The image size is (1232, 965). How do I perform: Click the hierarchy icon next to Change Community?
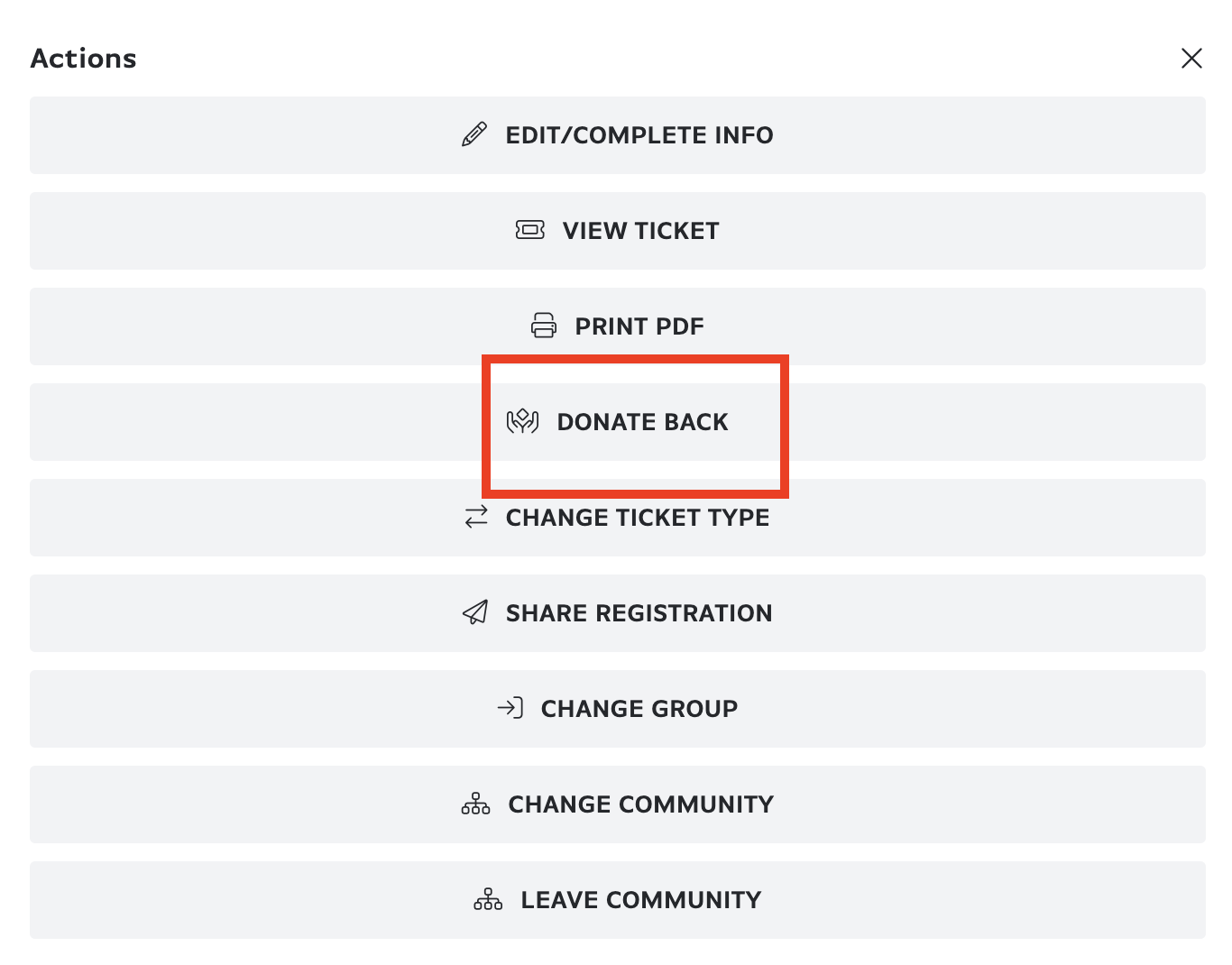click(x=476, y=804)
